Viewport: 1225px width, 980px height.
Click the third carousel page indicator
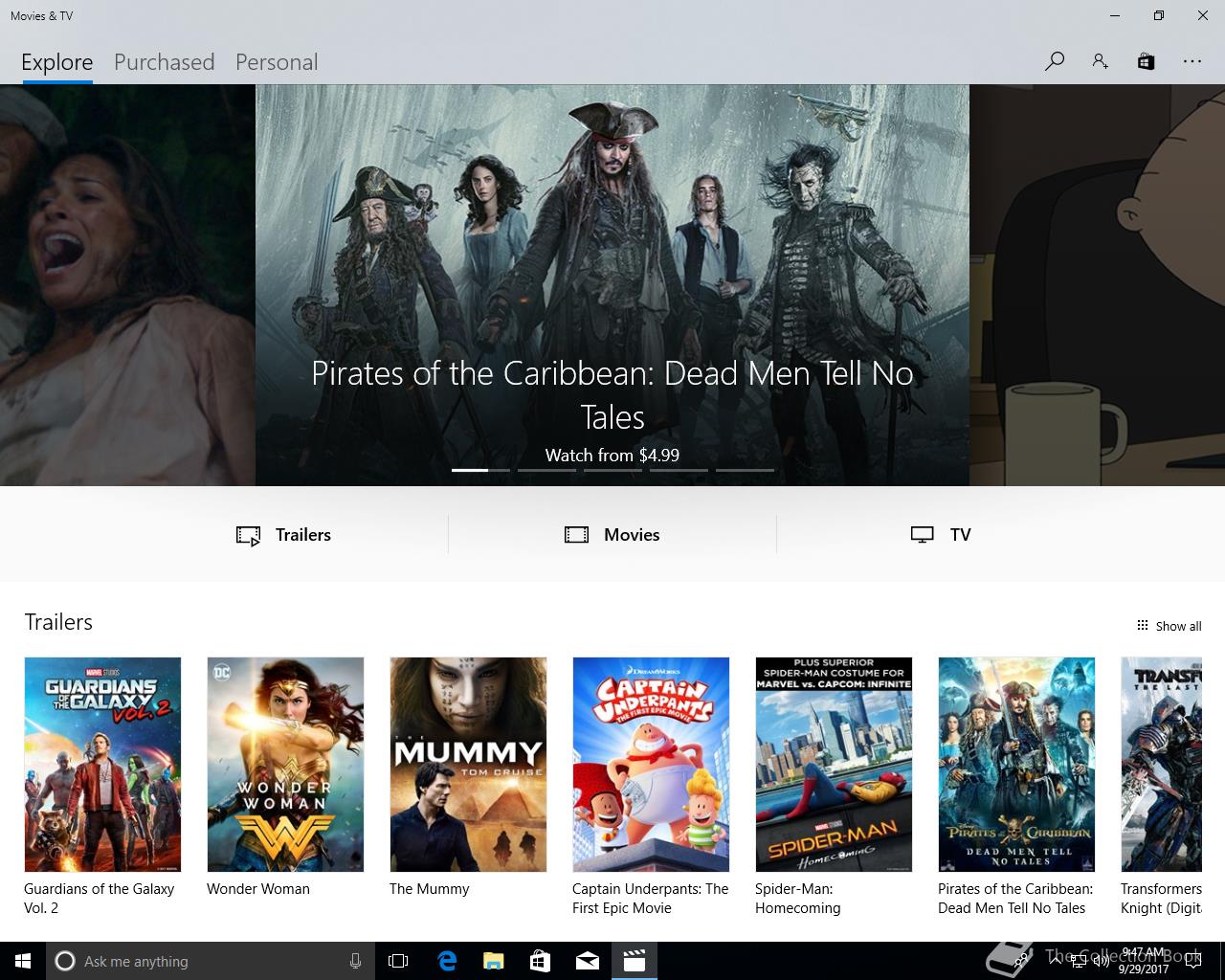612,470
